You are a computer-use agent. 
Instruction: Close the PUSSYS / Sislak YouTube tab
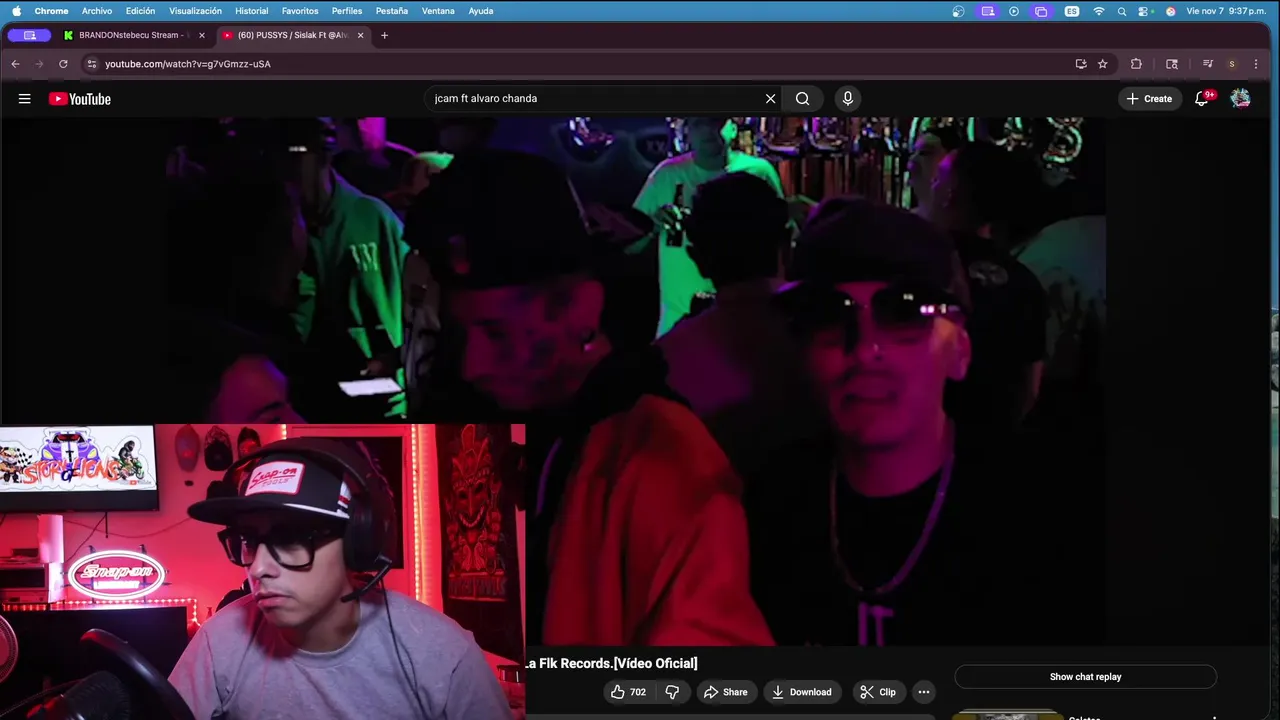361,35
